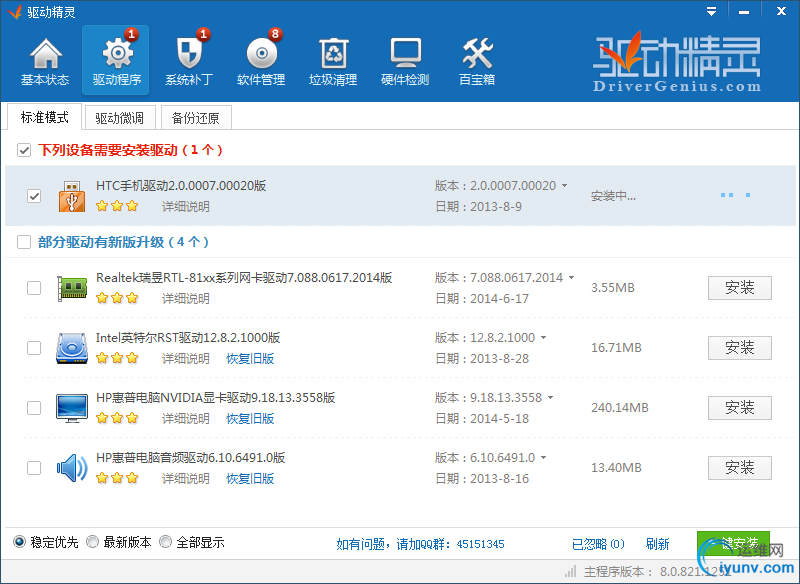Check the Intel英特尔RST driver checkbox

[34, 348]
